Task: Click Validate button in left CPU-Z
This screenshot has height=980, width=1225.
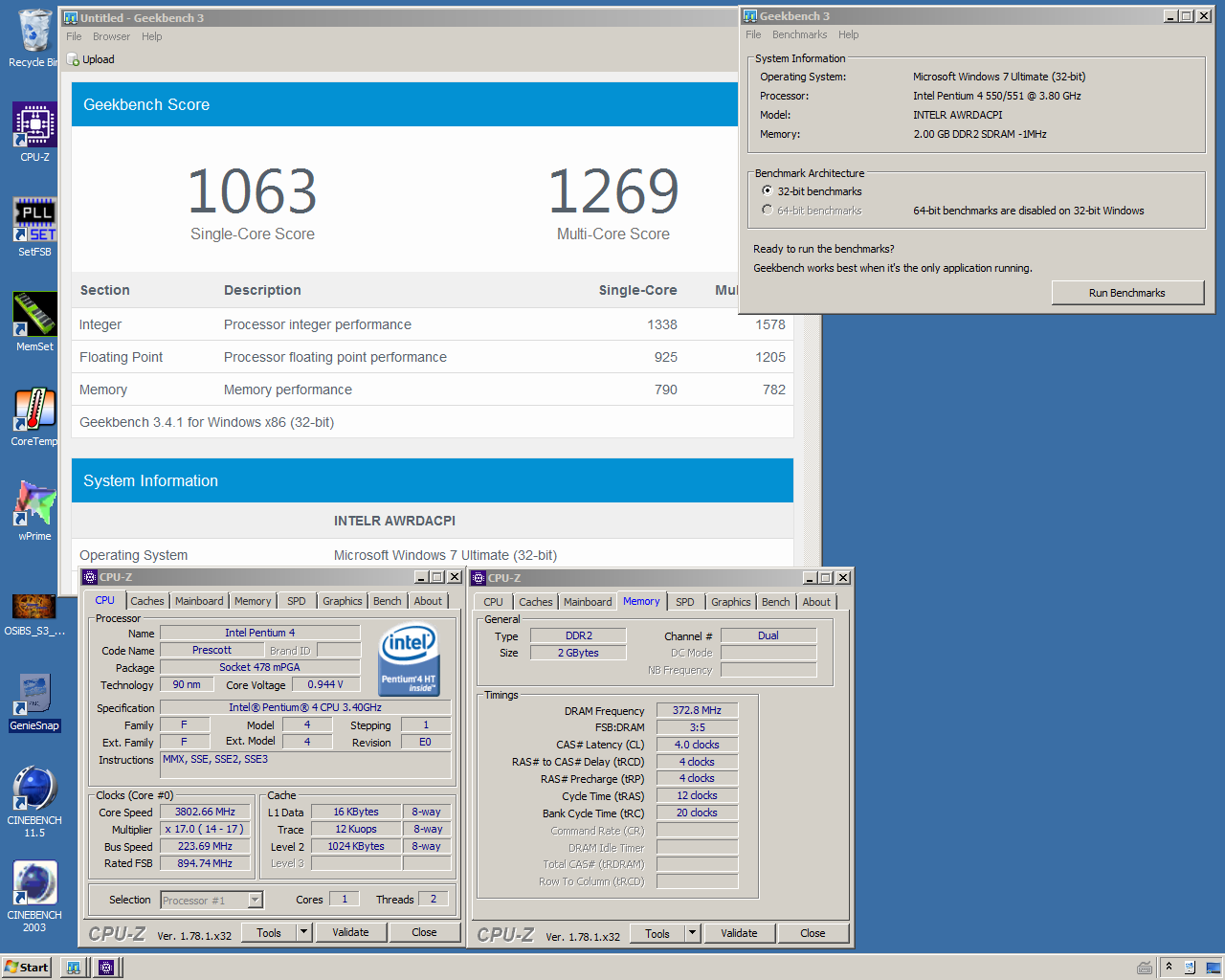Action: click(x=350, y=932)
